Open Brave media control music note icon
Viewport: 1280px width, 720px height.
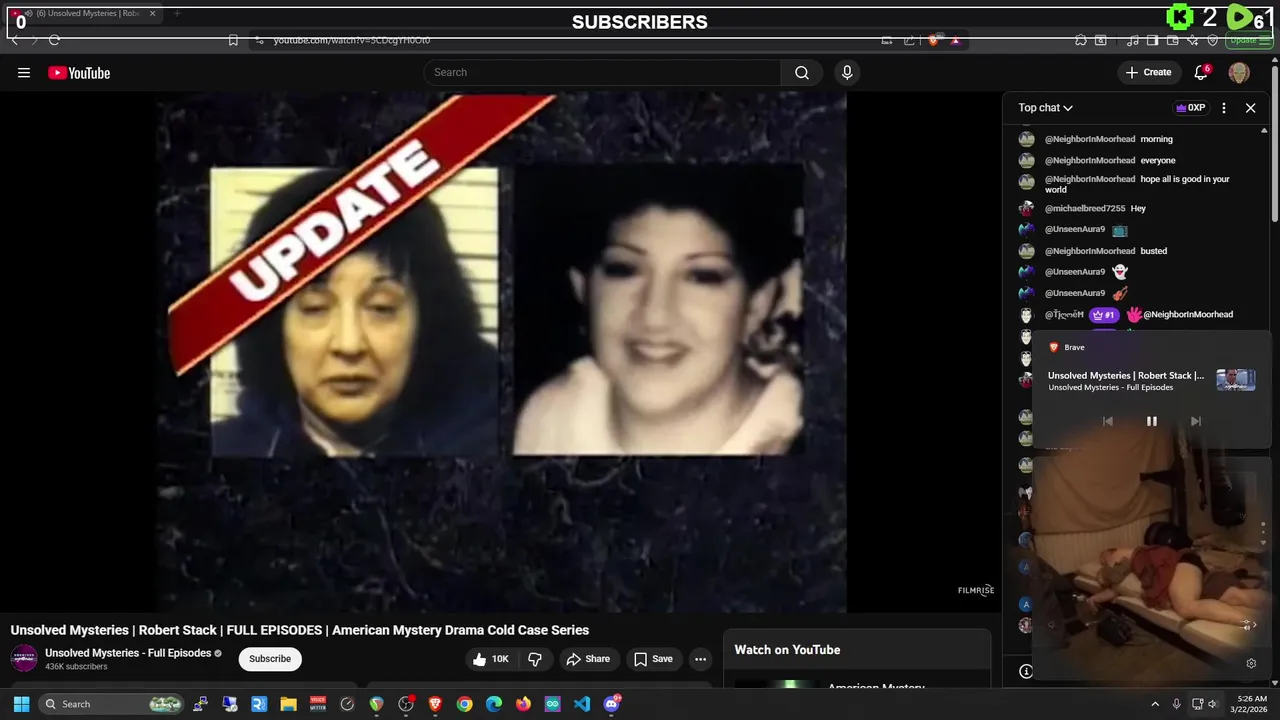coord(1133,40)
